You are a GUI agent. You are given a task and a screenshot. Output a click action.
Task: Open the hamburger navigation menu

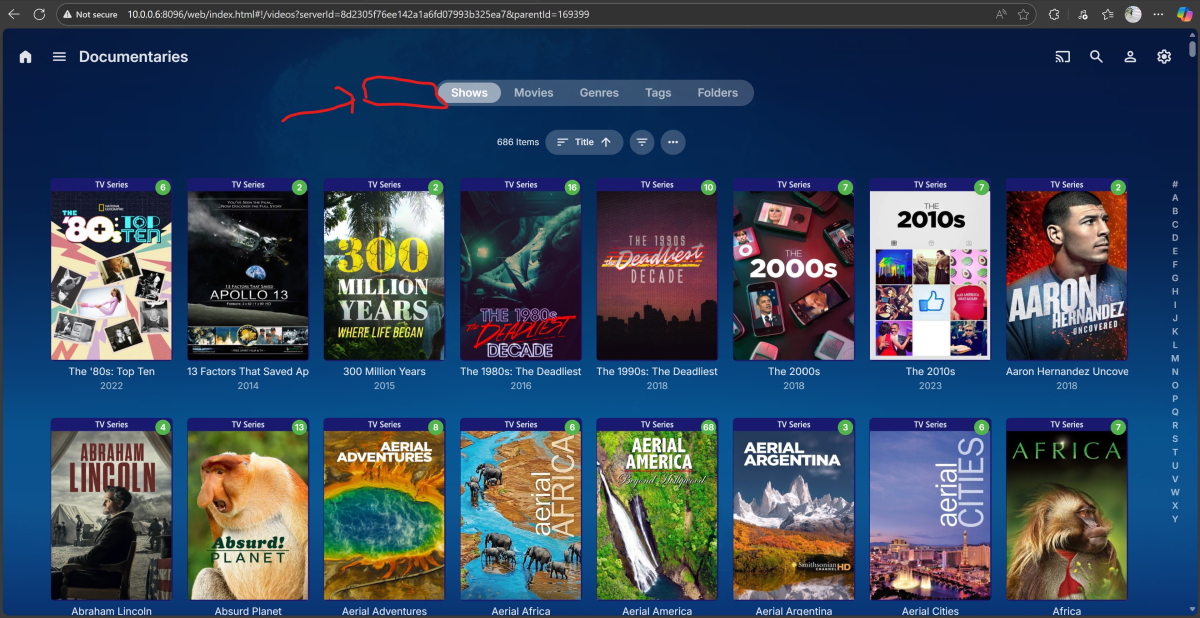pos(59,57)
